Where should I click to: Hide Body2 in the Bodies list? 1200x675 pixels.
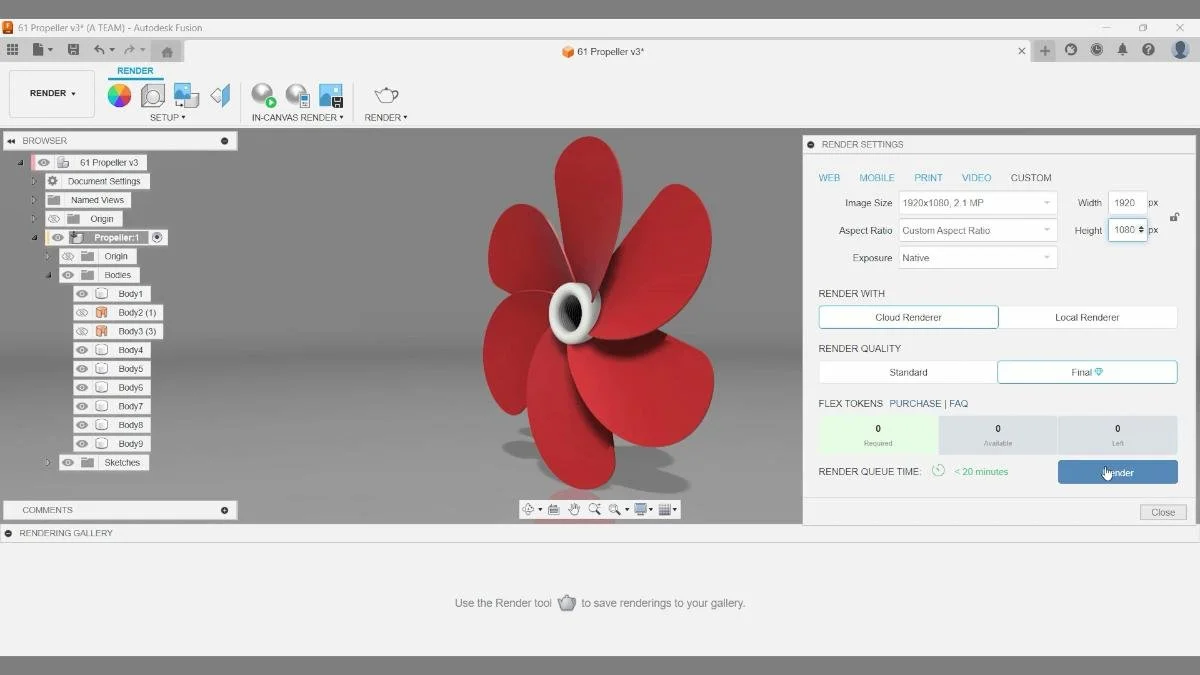pos(82,312)
